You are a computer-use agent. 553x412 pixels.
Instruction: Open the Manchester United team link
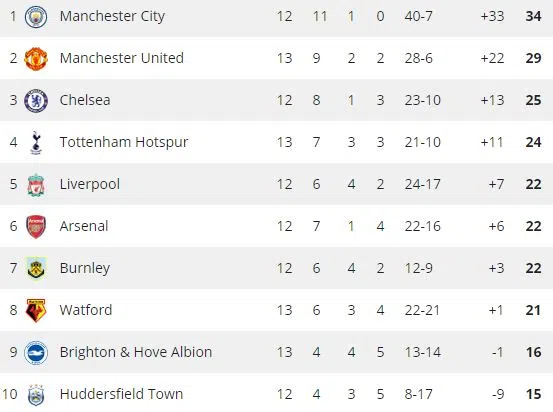click(122, 58)
